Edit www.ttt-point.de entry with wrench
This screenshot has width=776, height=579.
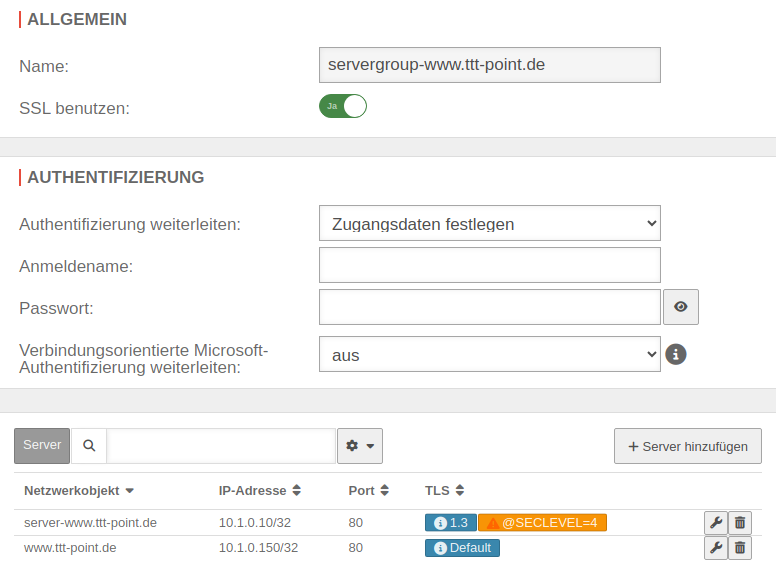pos(715,547)
